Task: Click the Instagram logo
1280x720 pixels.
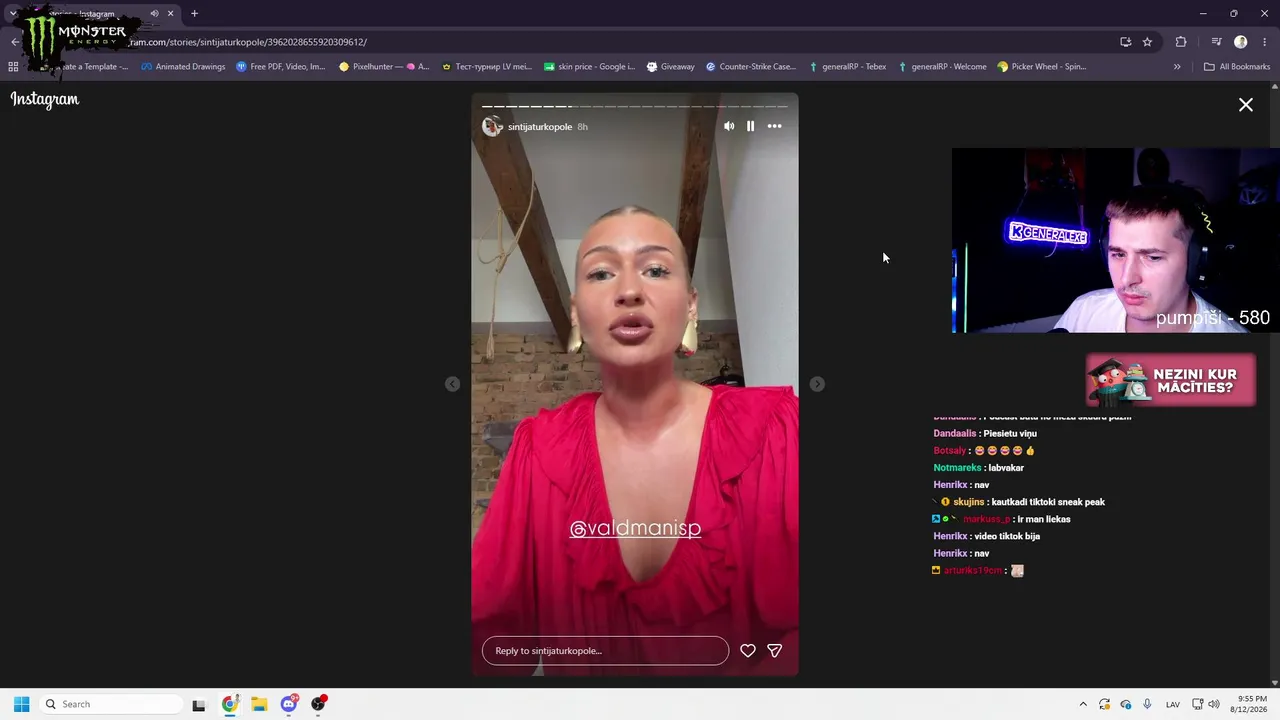Action: pos(45,99)
